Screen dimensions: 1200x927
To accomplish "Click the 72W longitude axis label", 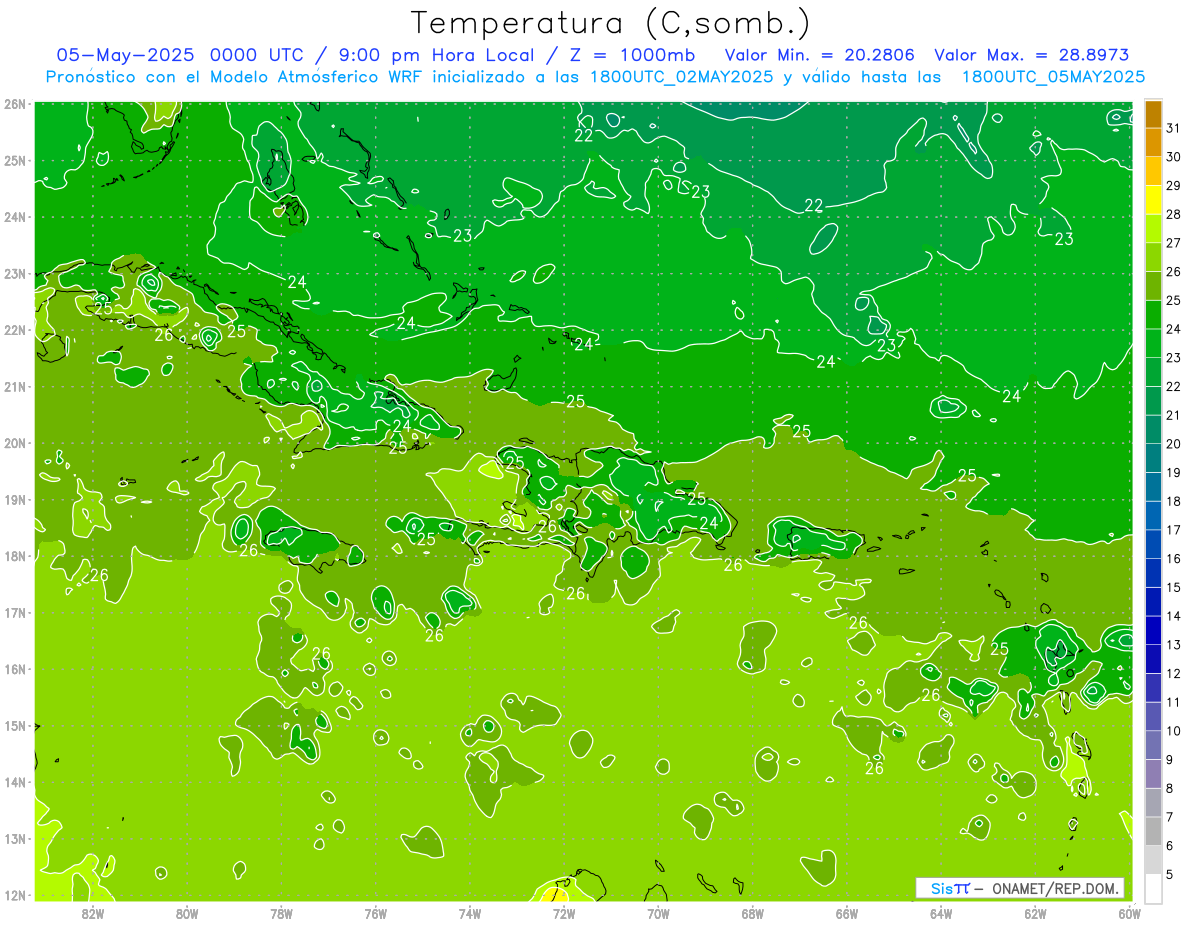I will 564,913.
